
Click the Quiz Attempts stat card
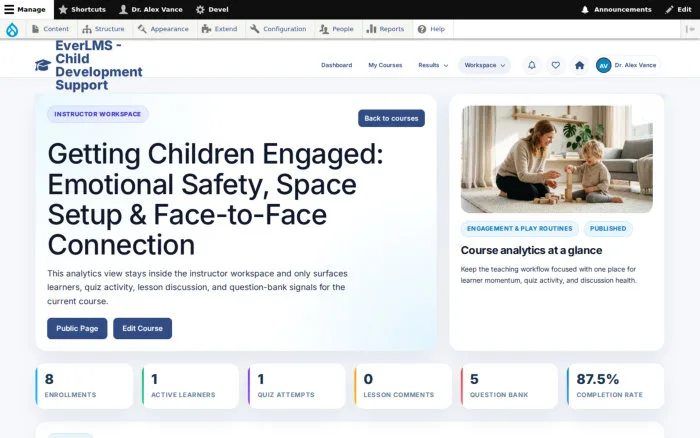296,386
